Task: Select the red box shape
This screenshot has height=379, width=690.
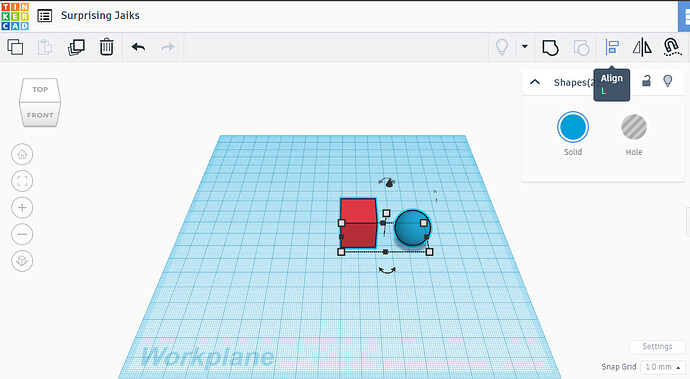Action: coord(358,223)
